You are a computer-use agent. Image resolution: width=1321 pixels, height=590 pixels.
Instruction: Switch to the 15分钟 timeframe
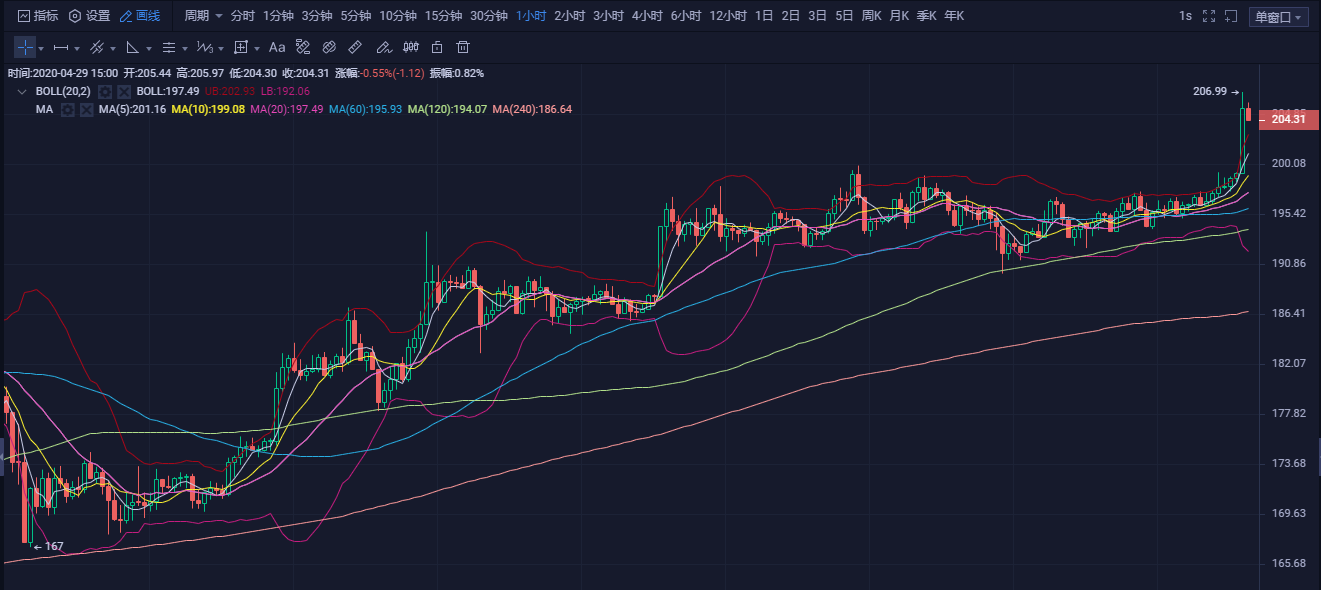pos(443,16)
